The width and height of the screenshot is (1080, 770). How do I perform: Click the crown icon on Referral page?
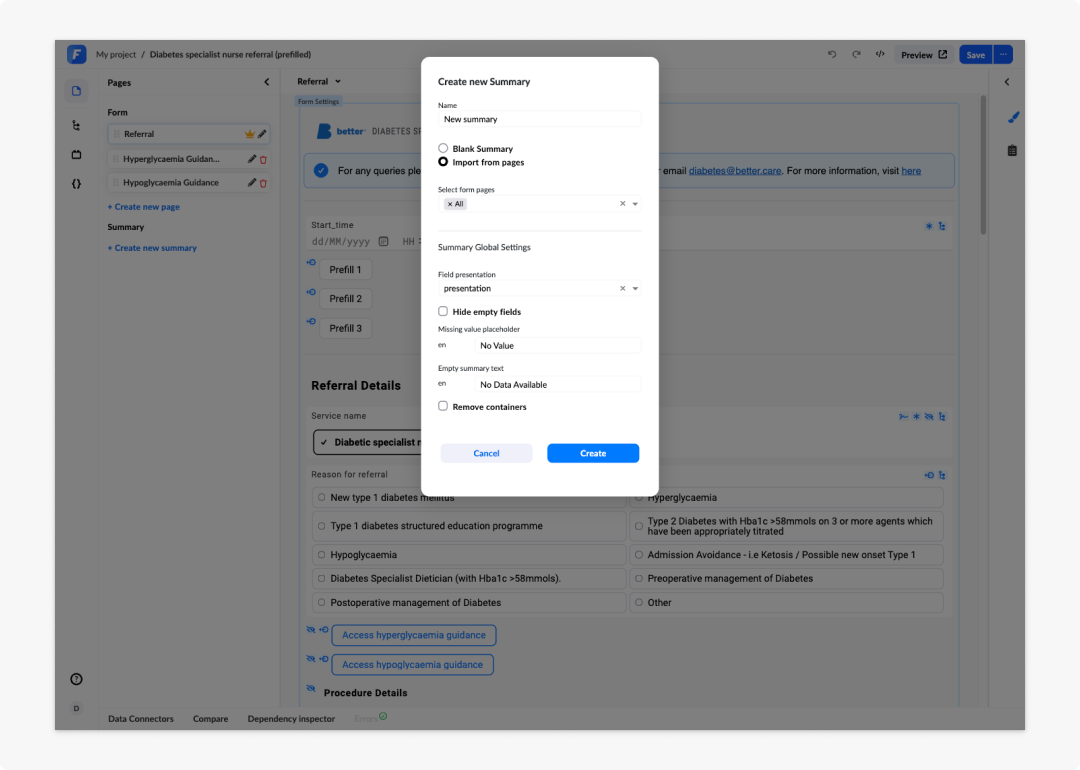coord(250,134)
